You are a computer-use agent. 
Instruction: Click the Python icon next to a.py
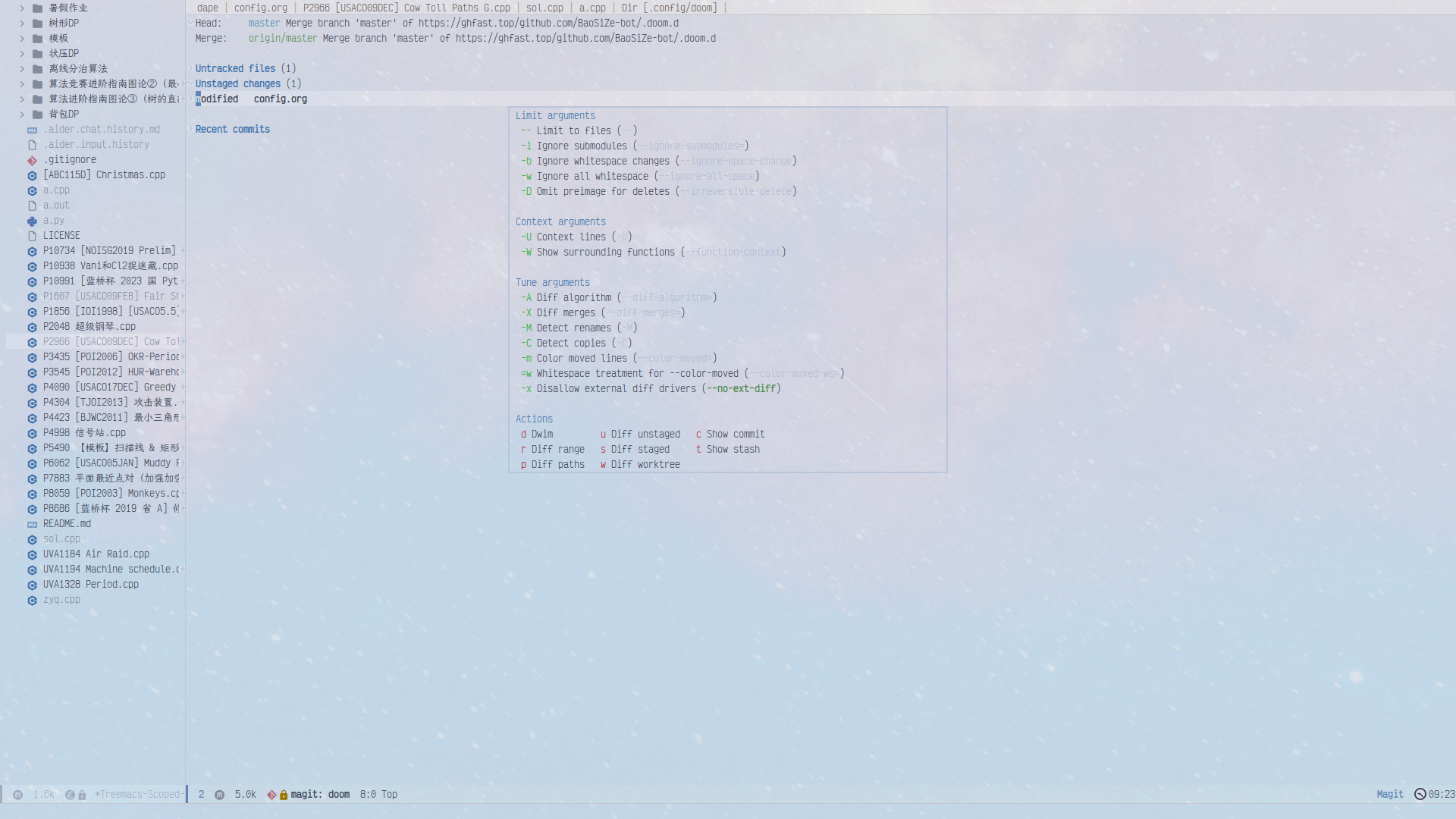[x=32, y=221]
